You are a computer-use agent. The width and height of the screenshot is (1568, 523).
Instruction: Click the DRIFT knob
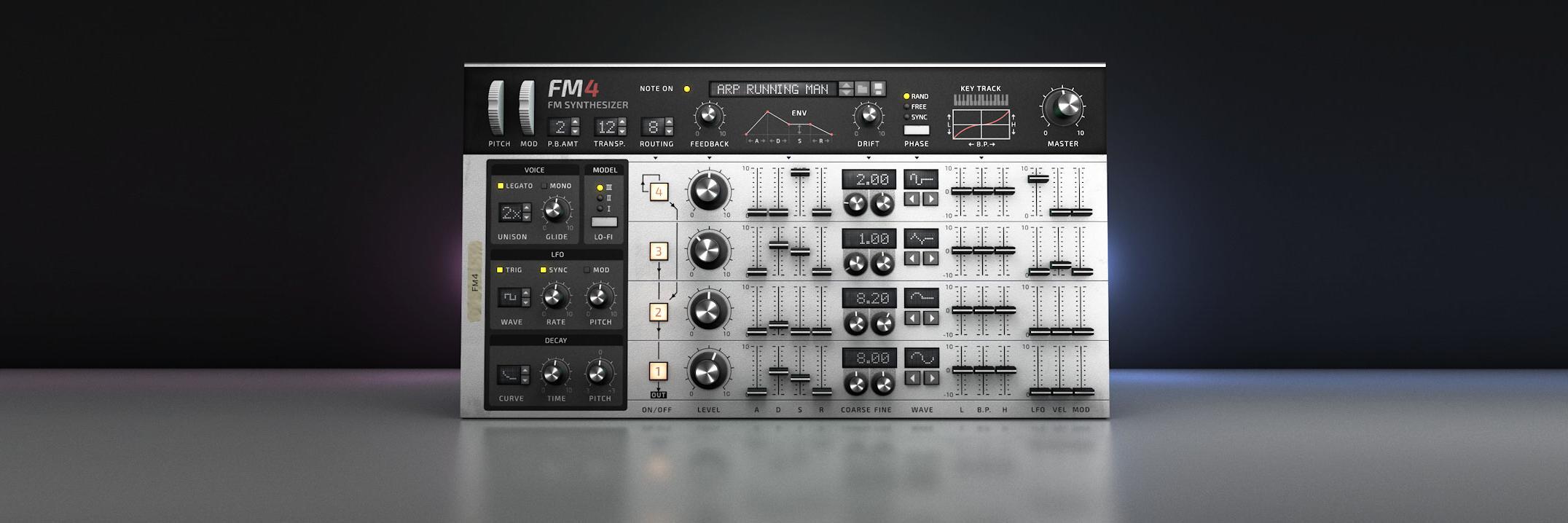click(868, 116)
